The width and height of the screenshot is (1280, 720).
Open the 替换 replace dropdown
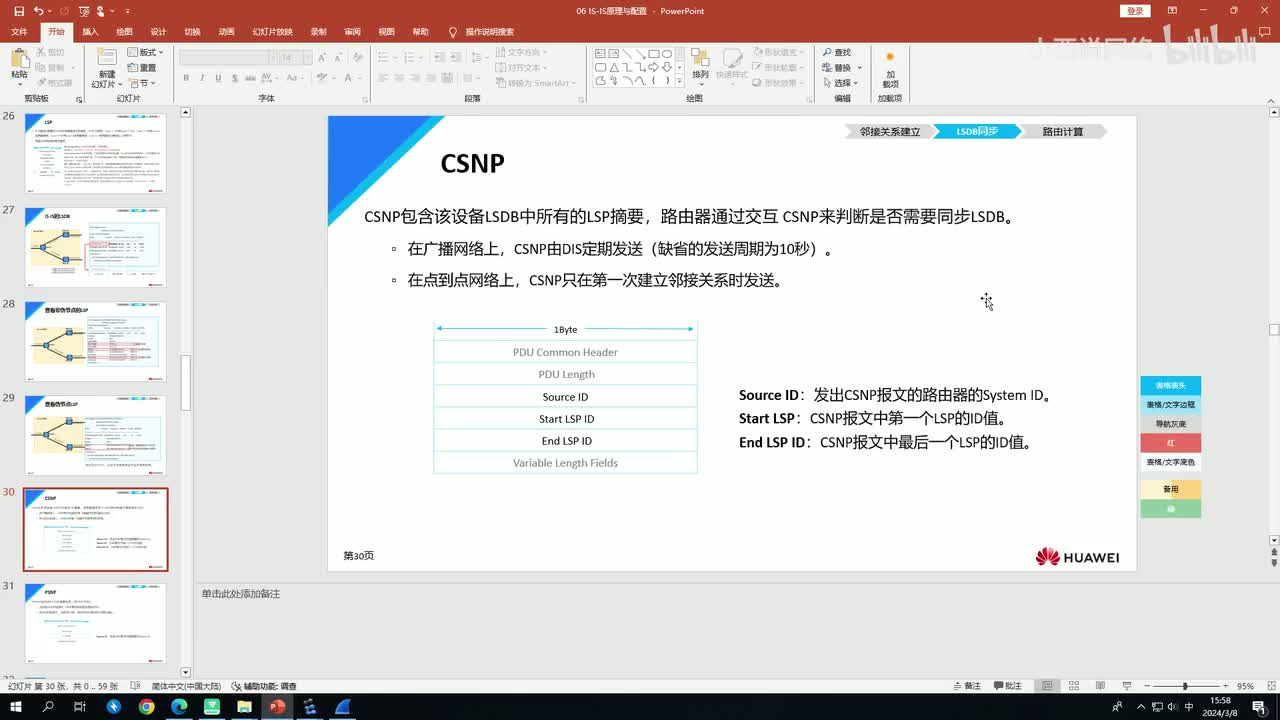[840, 68]
